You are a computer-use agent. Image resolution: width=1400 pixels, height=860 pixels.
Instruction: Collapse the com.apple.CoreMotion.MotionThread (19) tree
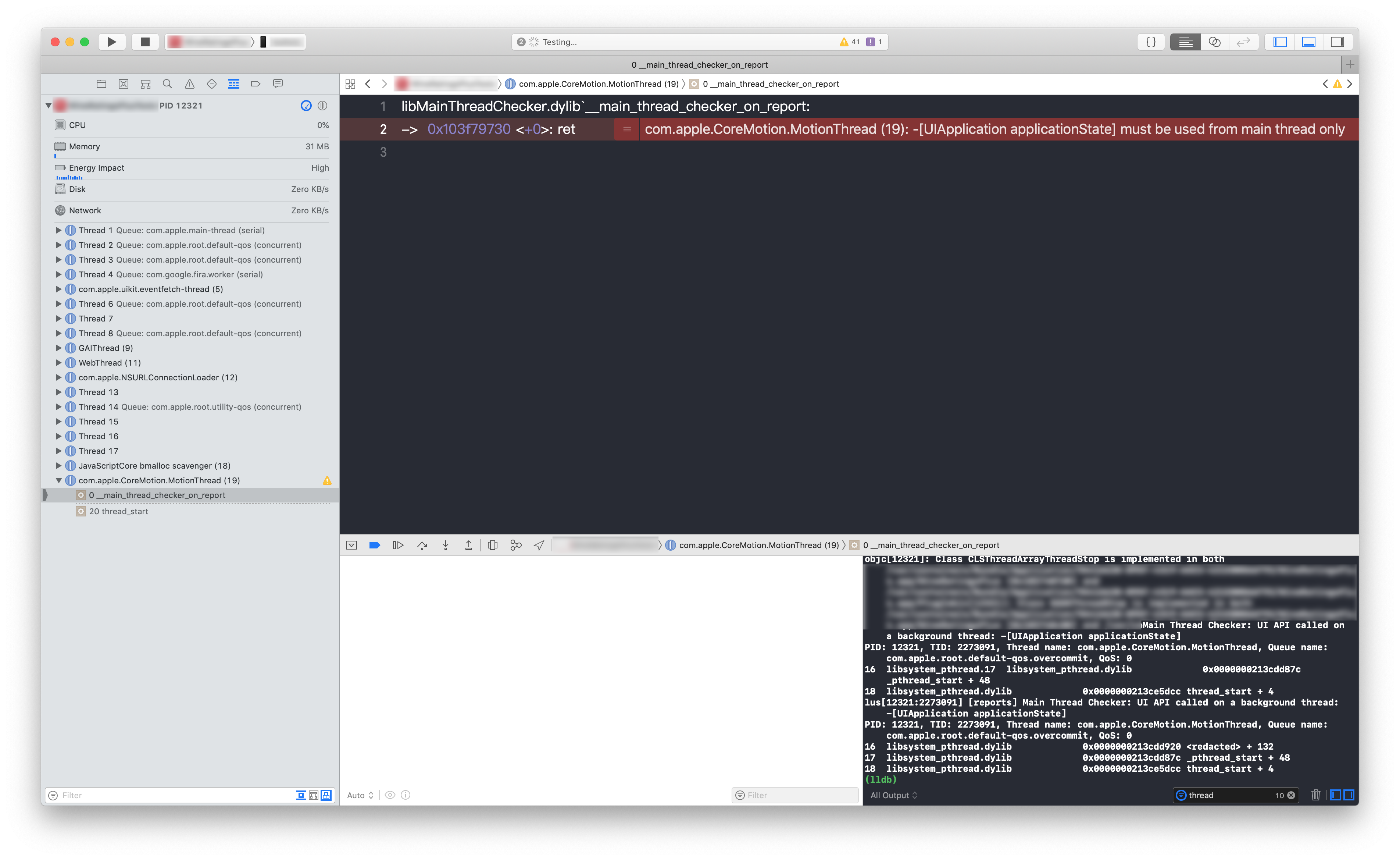pyautogui.click(x=58, y=481)
